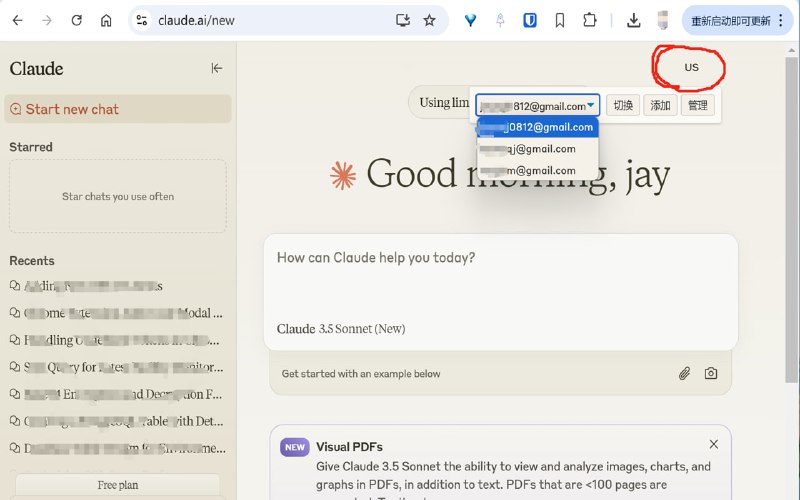Open the browser downloads icon

(x=633, y=20)
